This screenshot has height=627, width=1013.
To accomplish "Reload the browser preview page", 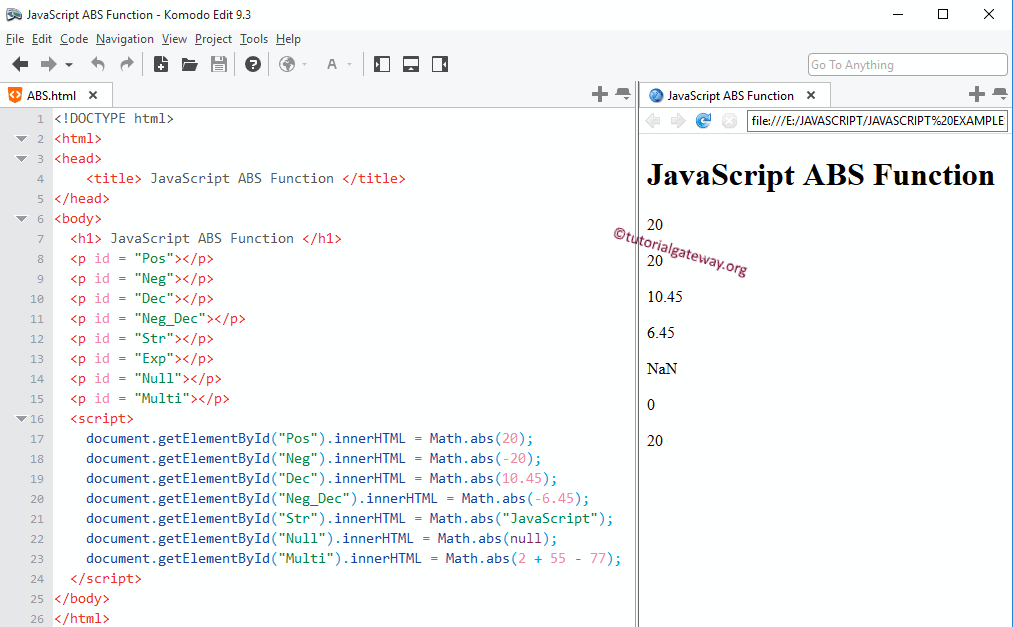I will click(x=703, y=121).
